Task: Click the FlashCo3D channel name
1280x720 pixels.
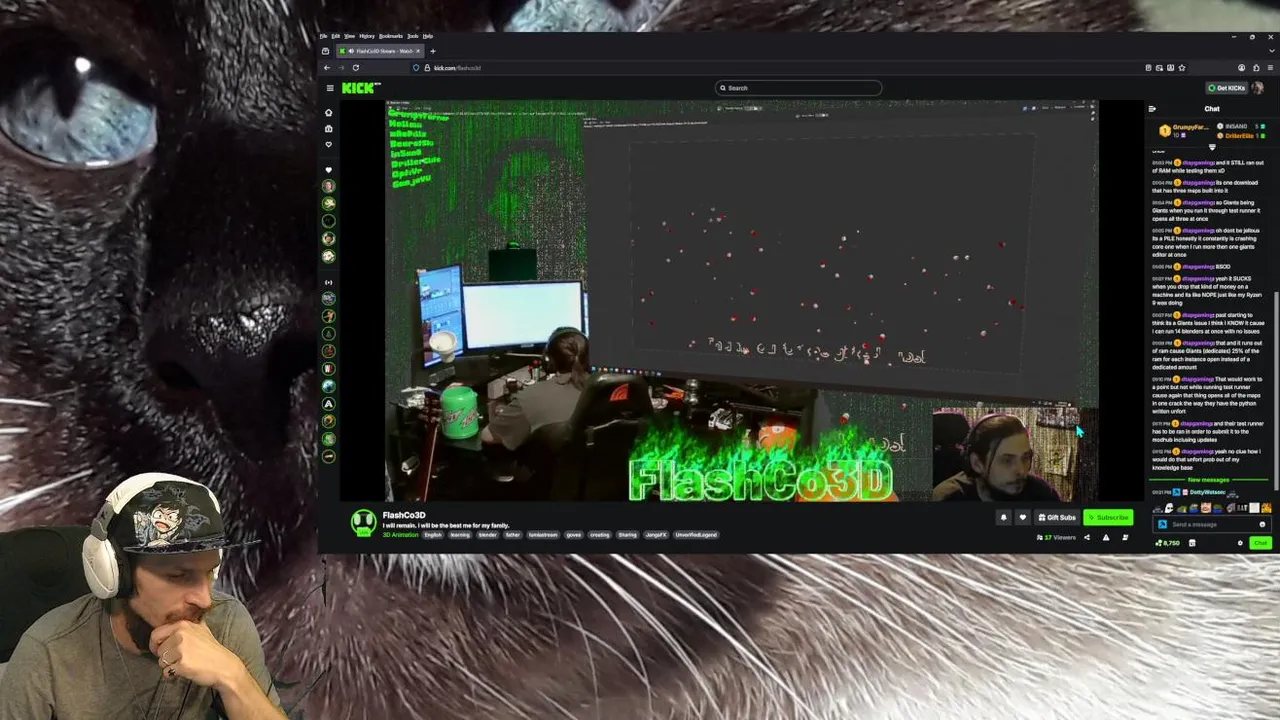Action: pyautogui.click(x=404, y=515)
